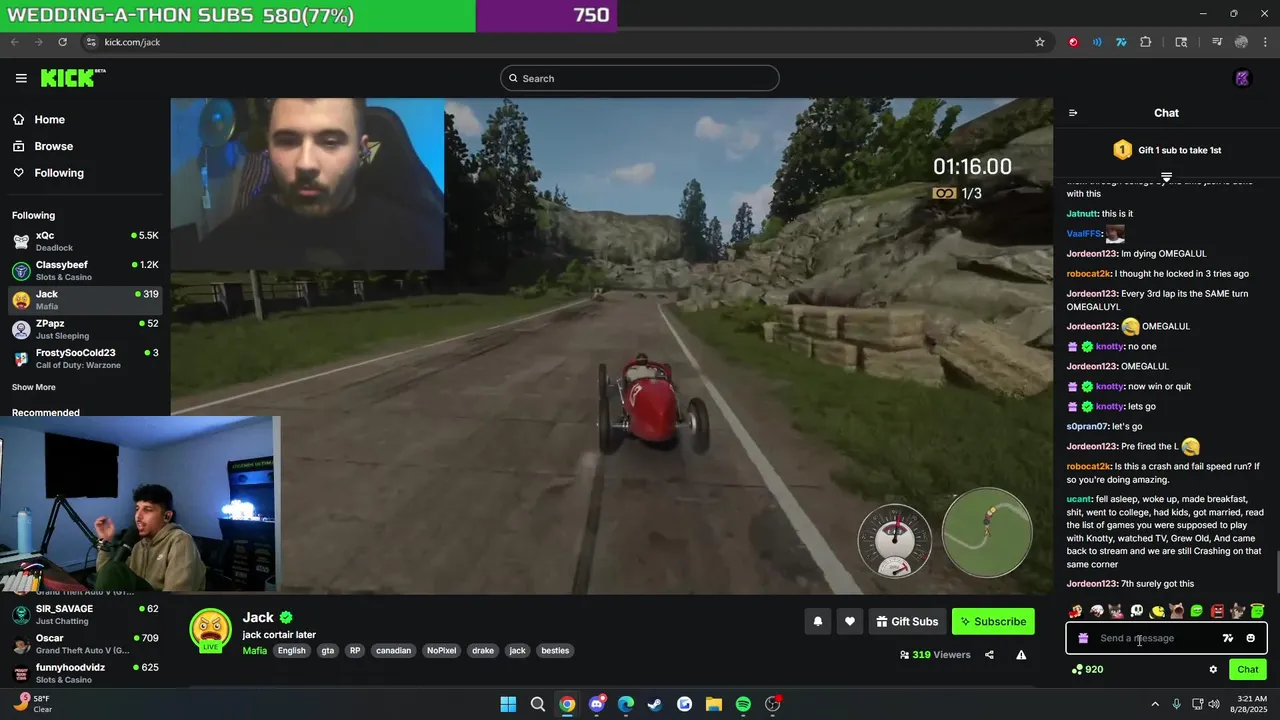Show hidden system tray icons
The width and height of the screenshot is (1280, 720).
tap(1155, 704)
